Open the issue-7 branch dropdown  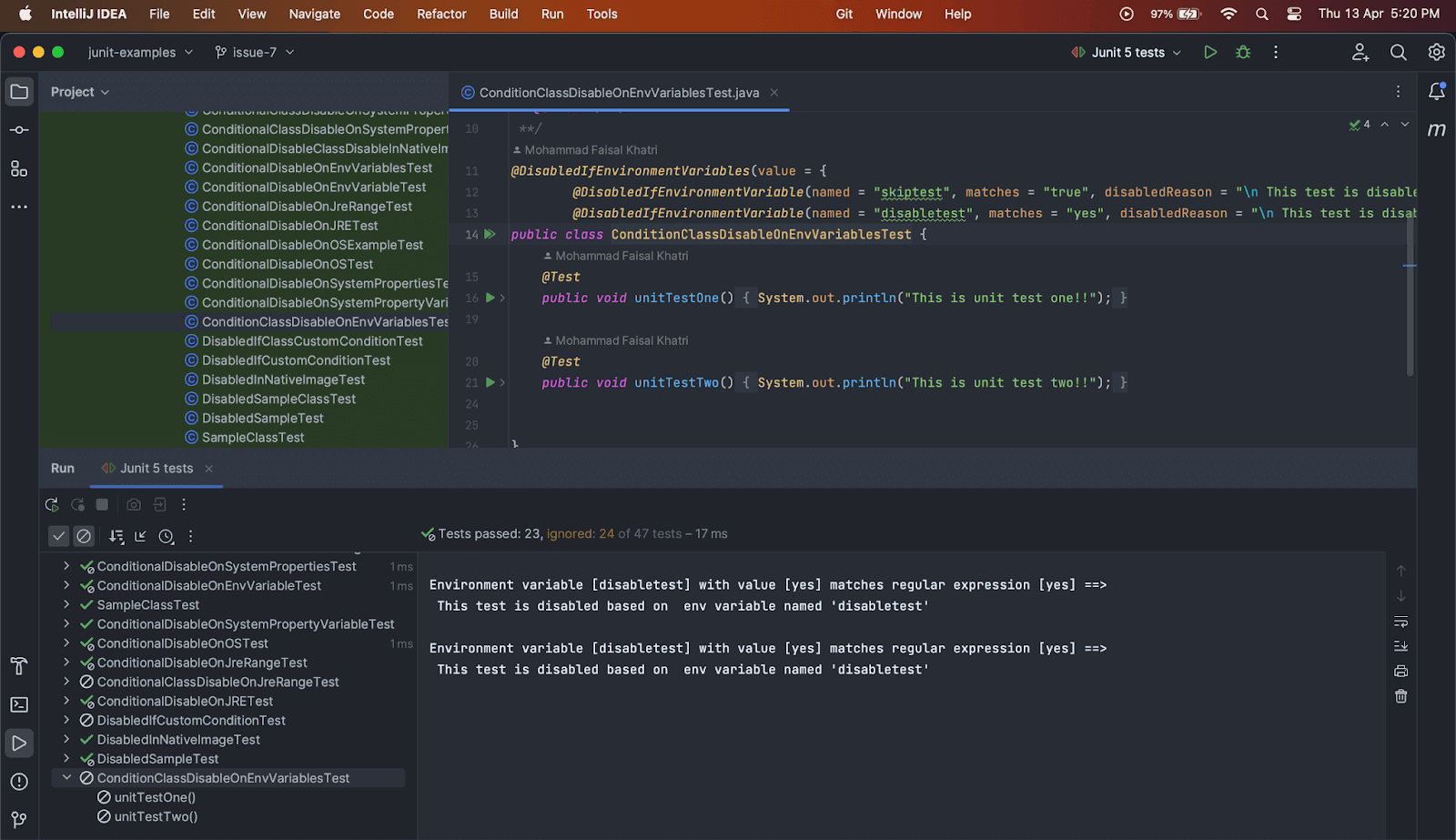255,53
